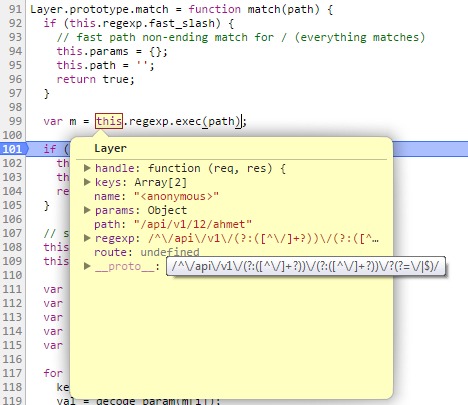Click 'var' keyword on line 111
468x405 pixels.
(53, 289)
